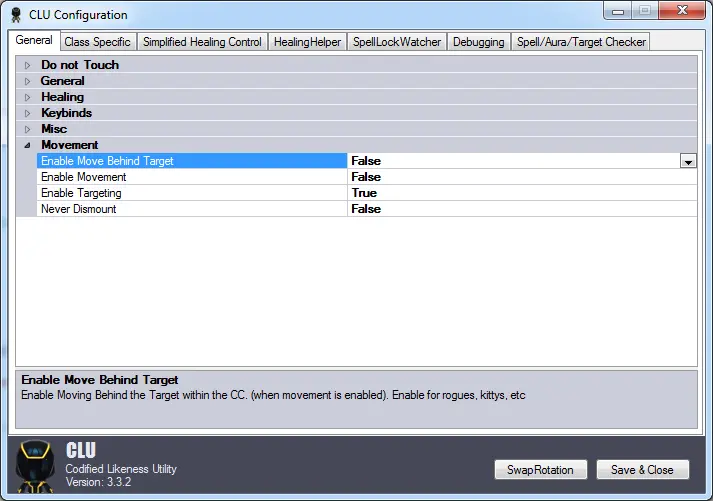The width and height of the screenshot is (713, 501).
Task: Open the SpellLockWatcher tab
Action: [397, 42]
